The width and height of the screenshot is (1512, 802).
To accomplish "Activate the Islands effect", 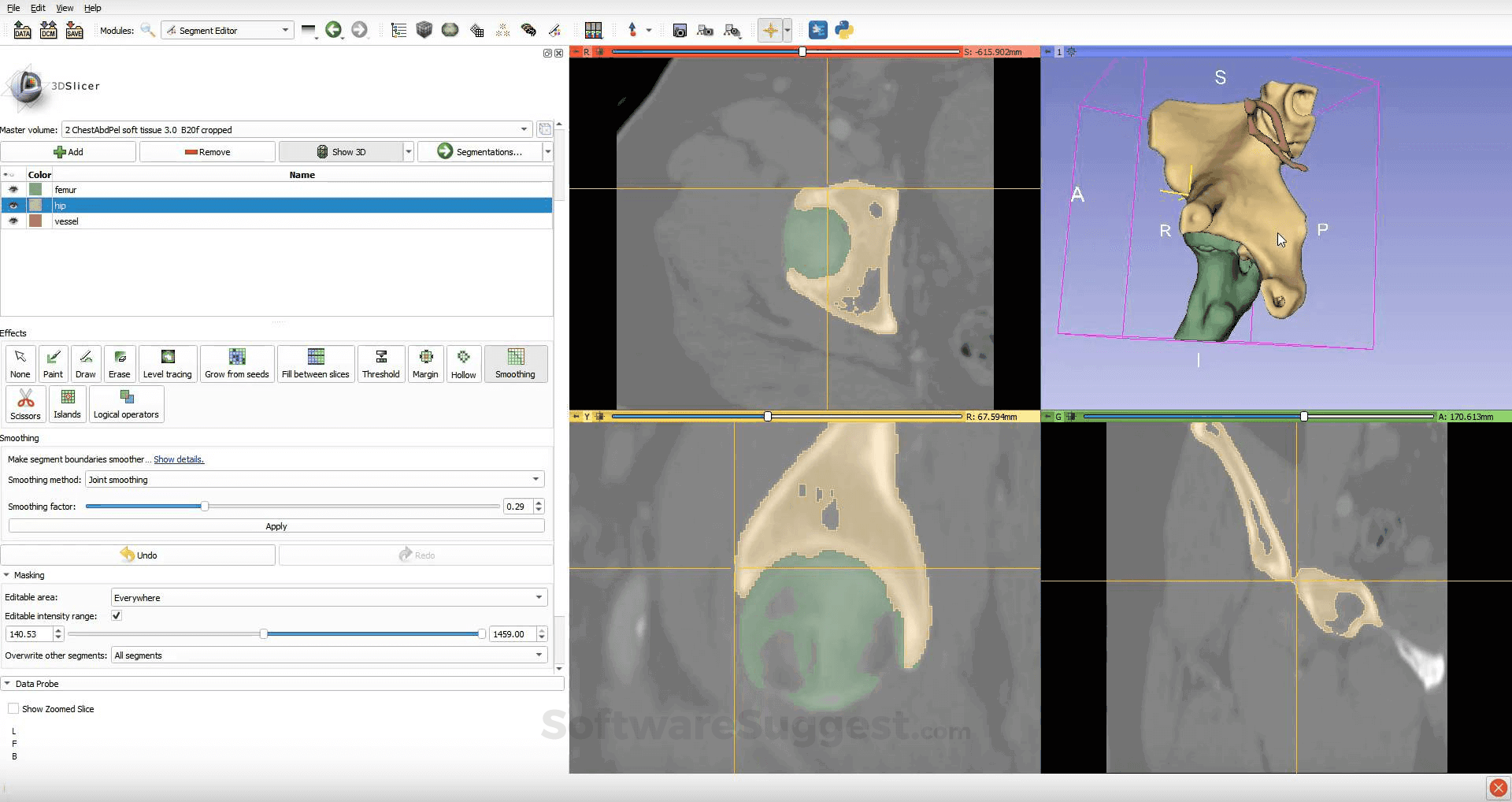I will (x=67, y=403).
